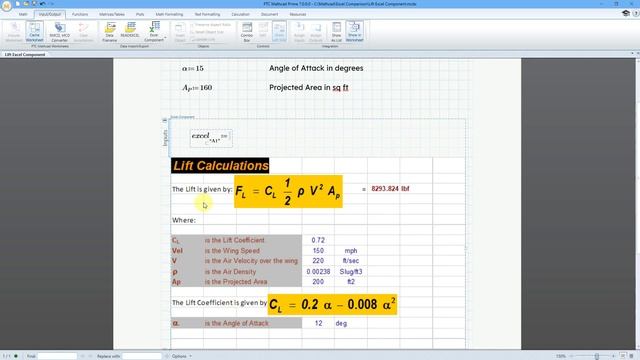Click the mph unit cell
Image resolution: width=640 pixels, height=360 pixels.
tap(351, 251)
